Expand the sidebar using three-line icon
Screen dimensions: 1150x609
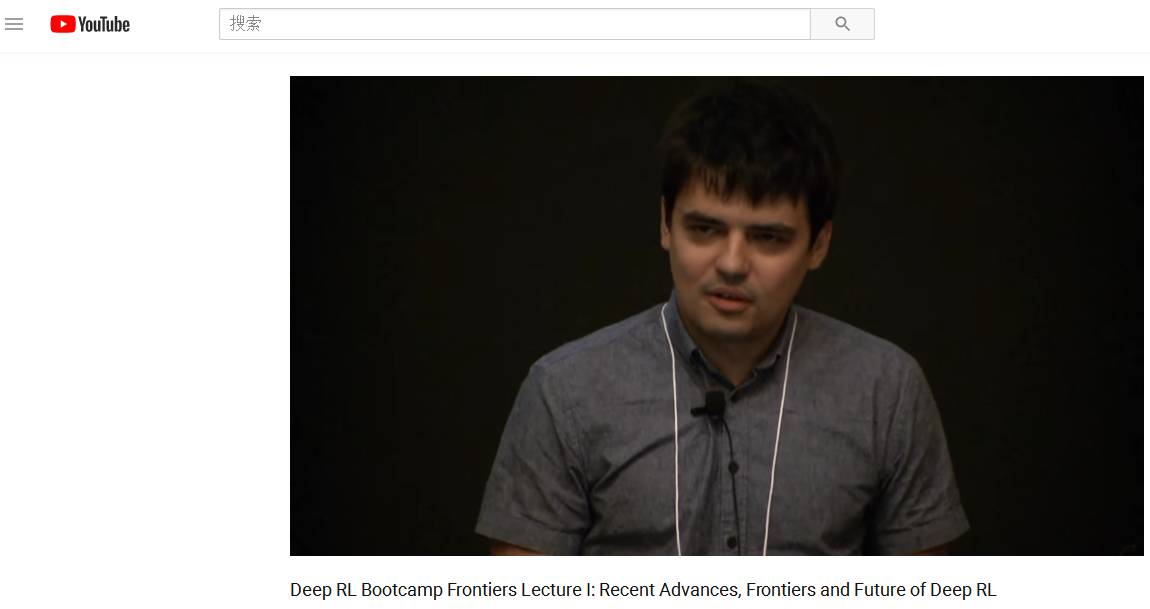click(x=14, y=24)
